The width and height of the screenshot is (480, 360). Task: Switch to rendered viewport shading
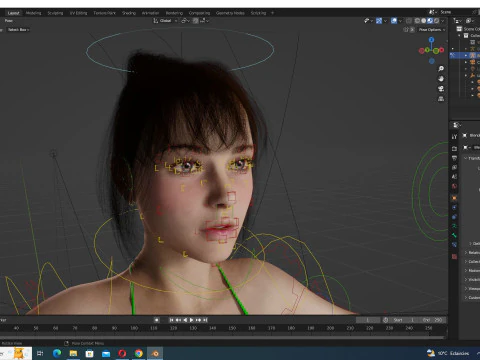tap(436, 21)
